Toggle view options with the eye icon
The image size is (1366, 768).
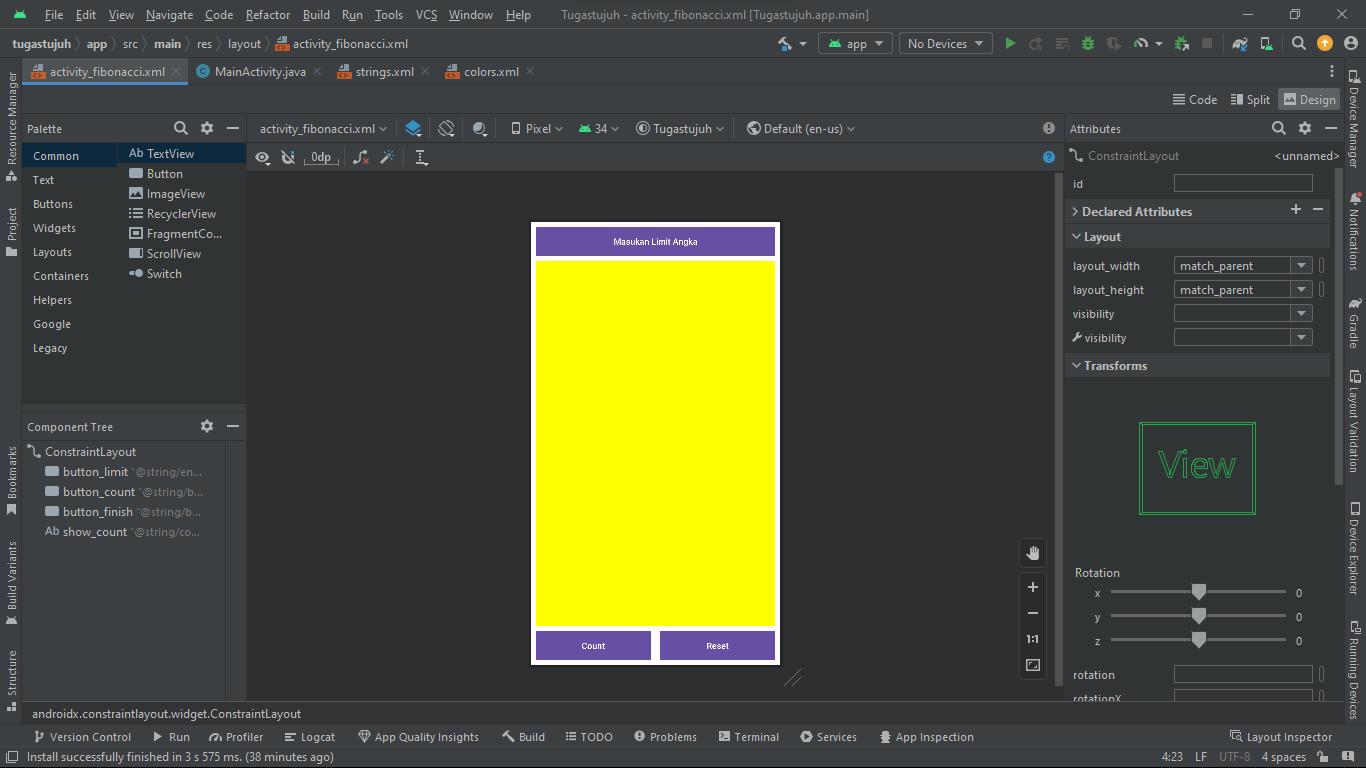coord(262,157)
